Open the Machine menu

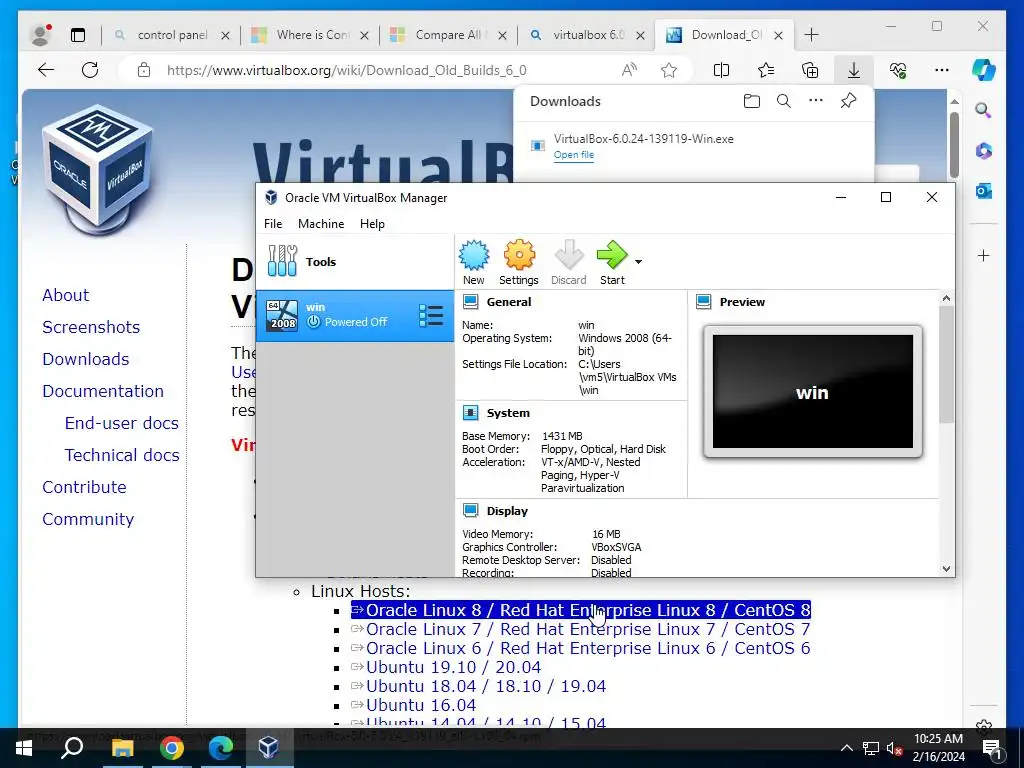pos(321,224)
